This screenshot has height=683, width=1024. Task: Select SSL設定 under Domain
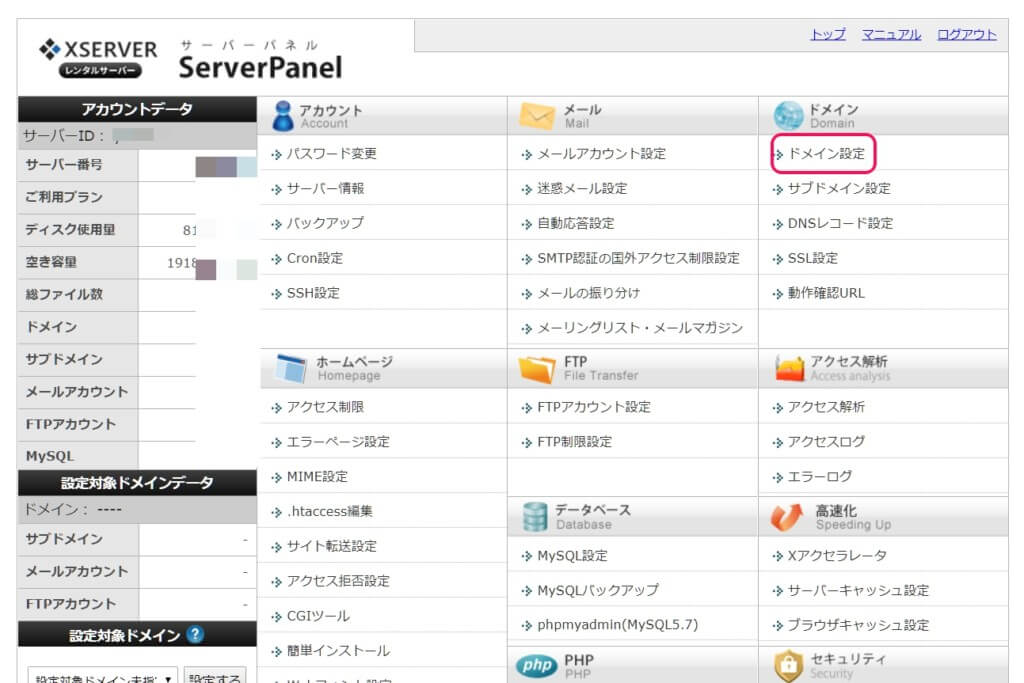click(x=812, y=258)
